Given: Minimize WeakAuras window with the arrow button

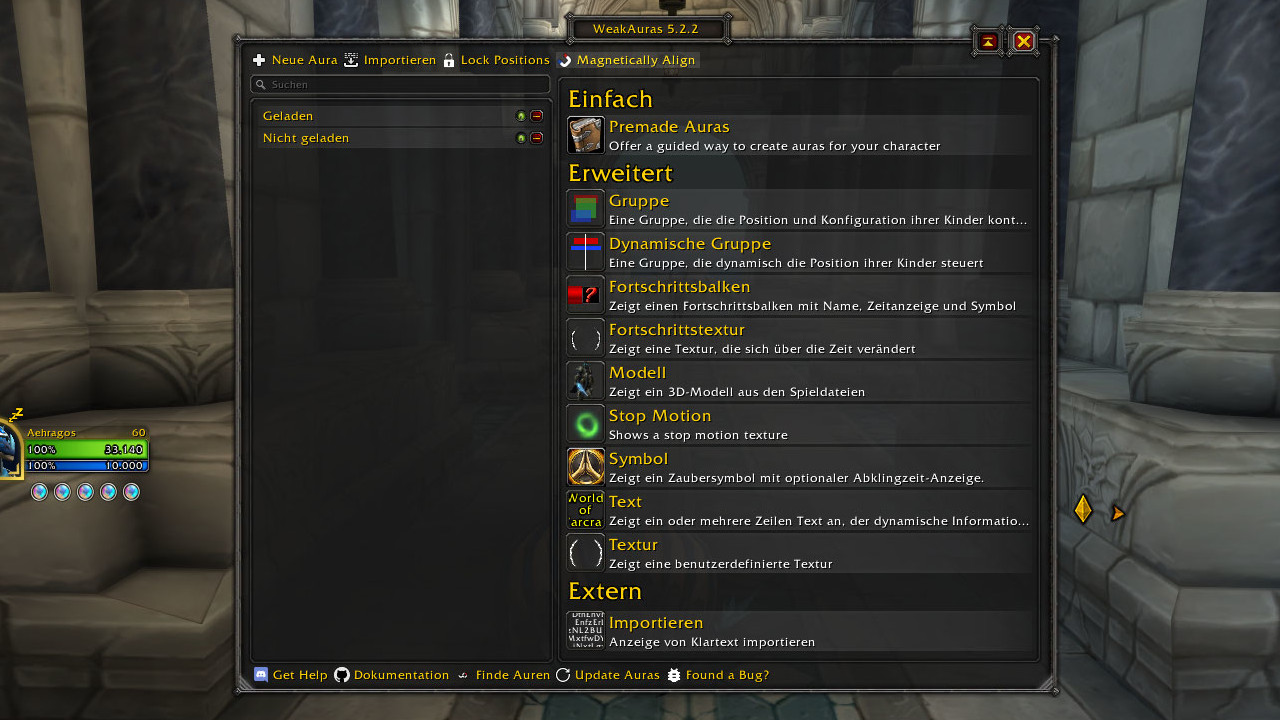Looking at the screenshot, I should click(x=987, y=41).
